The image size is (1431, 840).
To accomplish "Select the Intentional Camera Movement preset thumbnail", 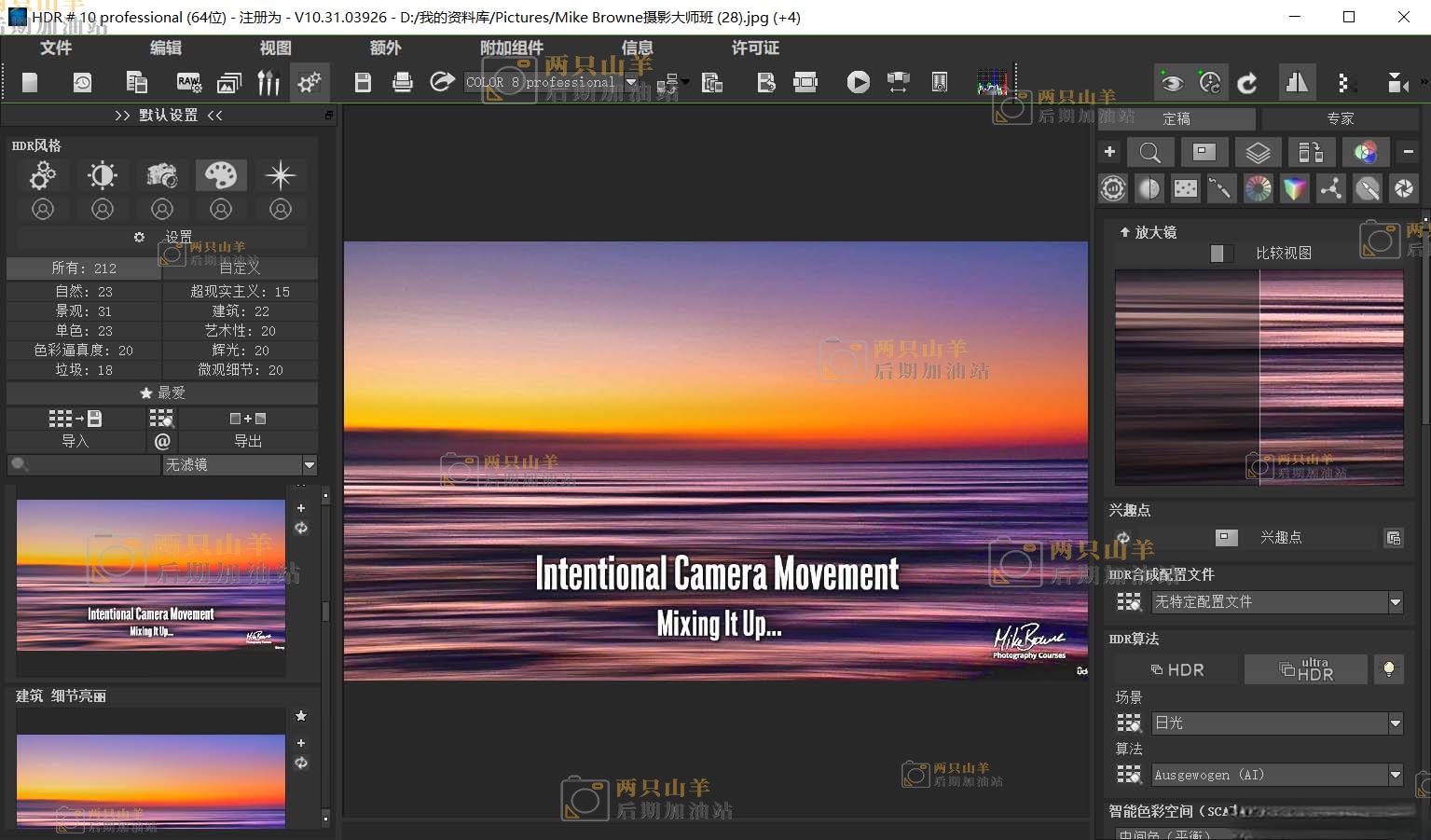I will click(x=151, y=574).
